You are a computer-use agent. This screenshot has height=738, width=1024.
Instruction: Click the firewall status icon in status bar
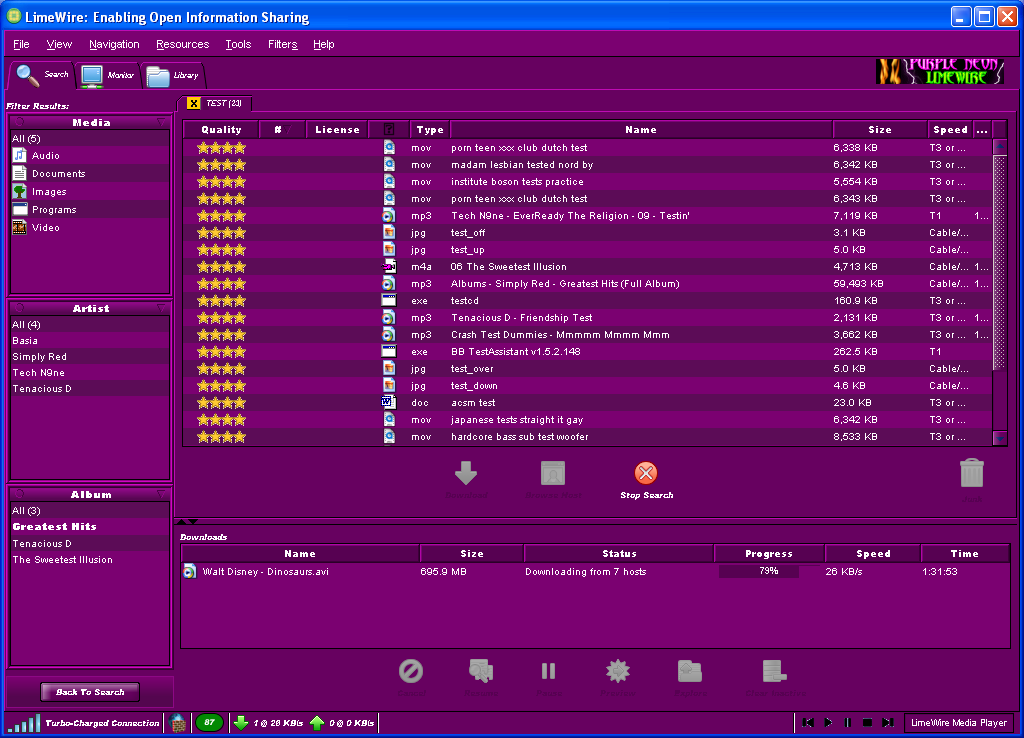tap(177, 723)
